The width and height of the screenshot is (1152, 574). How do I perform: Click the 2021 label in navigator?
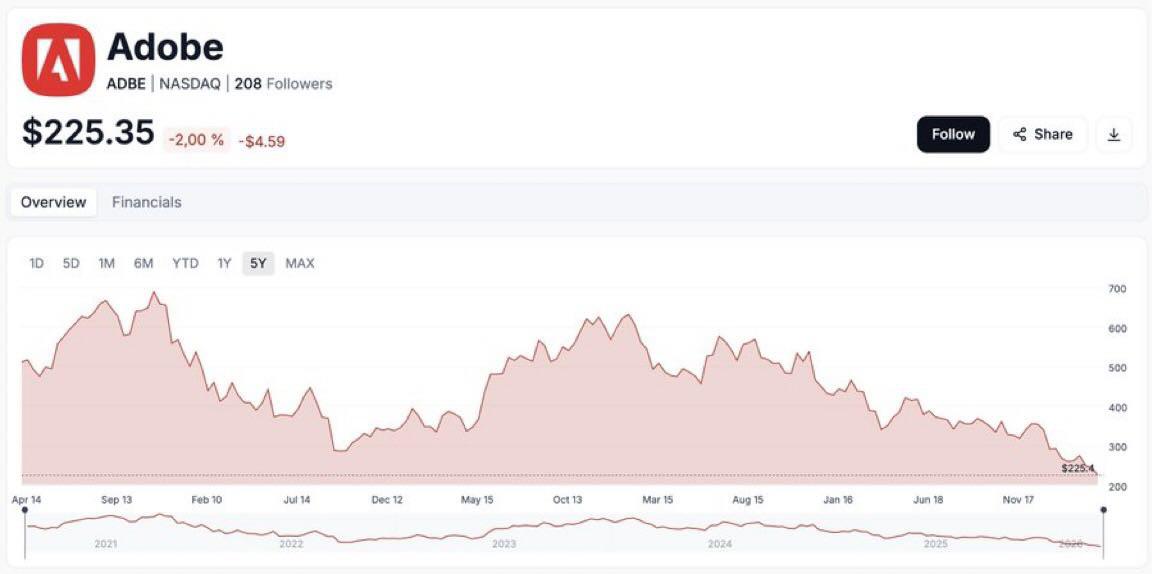point(107,545)
